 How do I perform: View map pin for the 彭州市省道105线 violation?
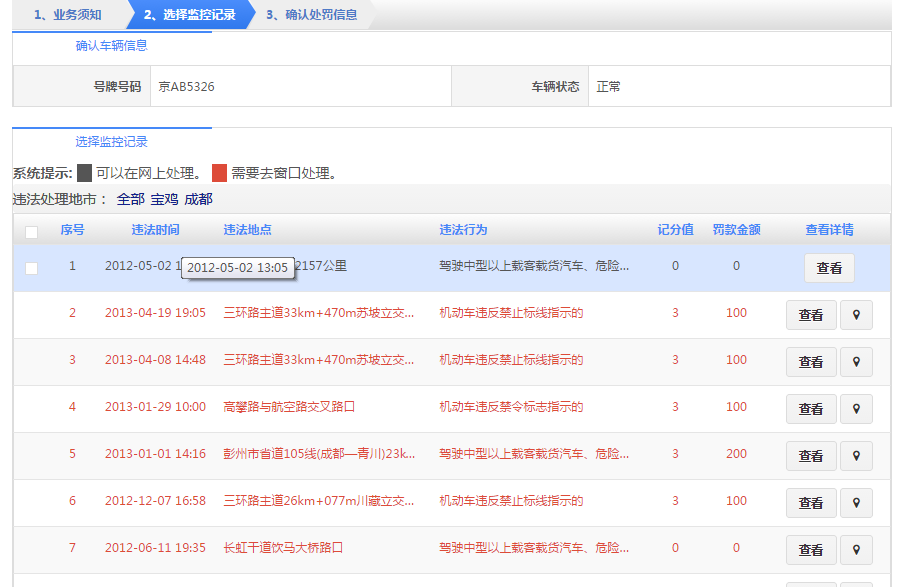click(856, 455)
